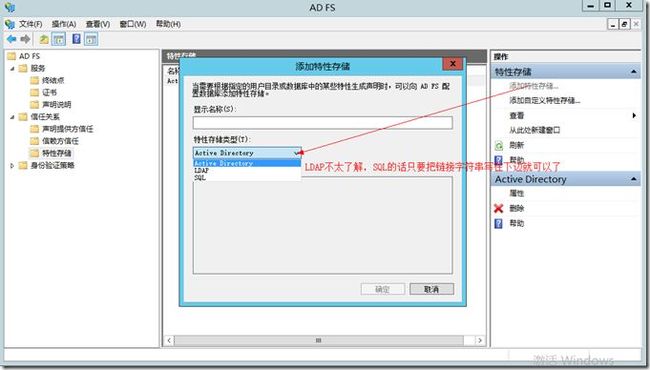Open 帮助 under Active Directory section
The width and height of the screenshot is (650, 370).
click(x=517, y=223)
